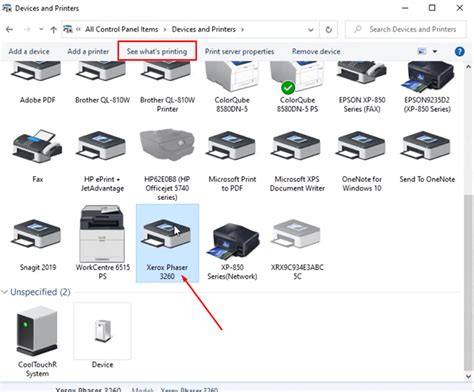Screen dimensions: 474x392
Task: Select the CoolTouchR System device
Action: pos(37,331)
